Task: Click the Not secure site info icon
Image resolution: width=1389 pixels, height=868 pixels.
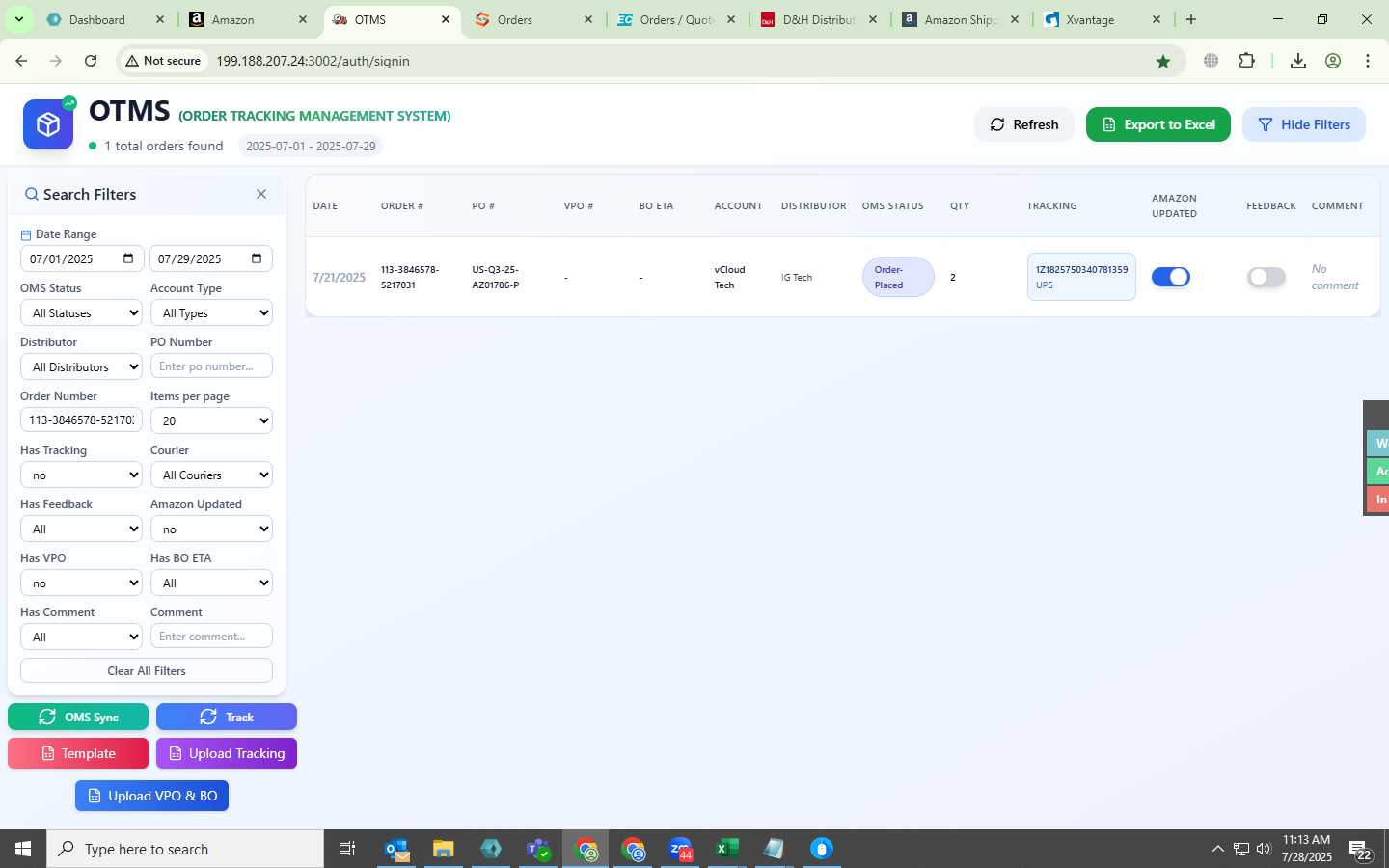Action: click(x=163, y=61)
